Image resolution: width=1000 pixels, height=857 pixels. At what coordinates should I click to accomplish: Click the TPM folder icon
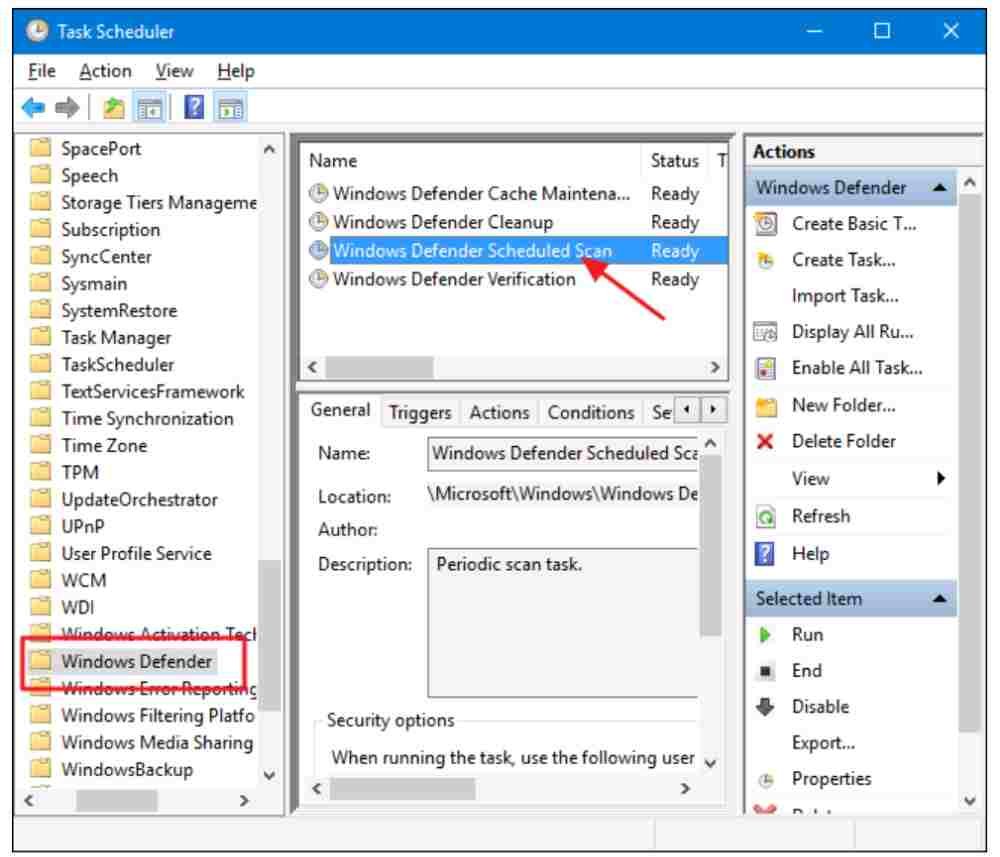[41, 472]
